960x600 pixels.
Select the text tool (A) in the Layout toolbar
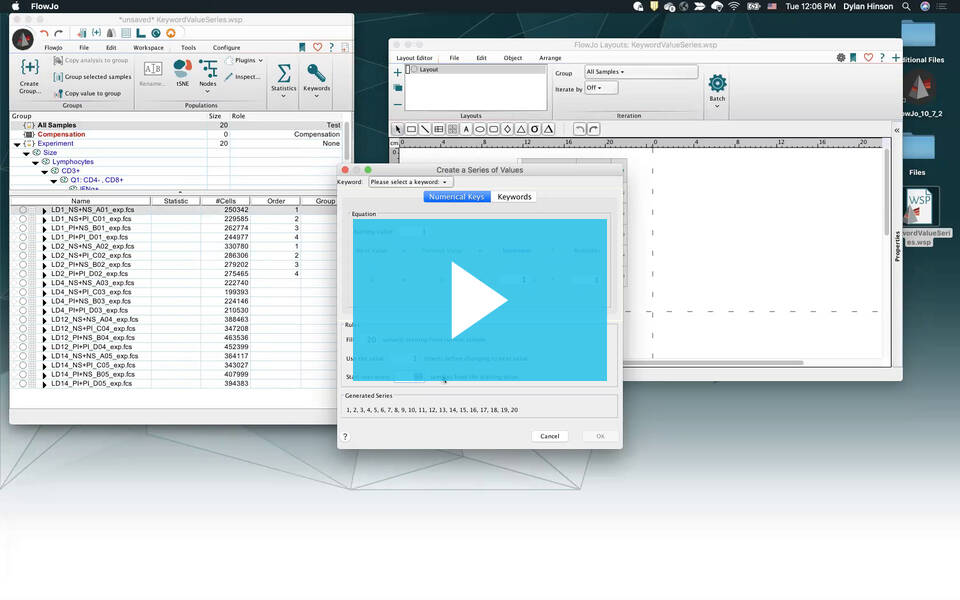tap(466, 129)
